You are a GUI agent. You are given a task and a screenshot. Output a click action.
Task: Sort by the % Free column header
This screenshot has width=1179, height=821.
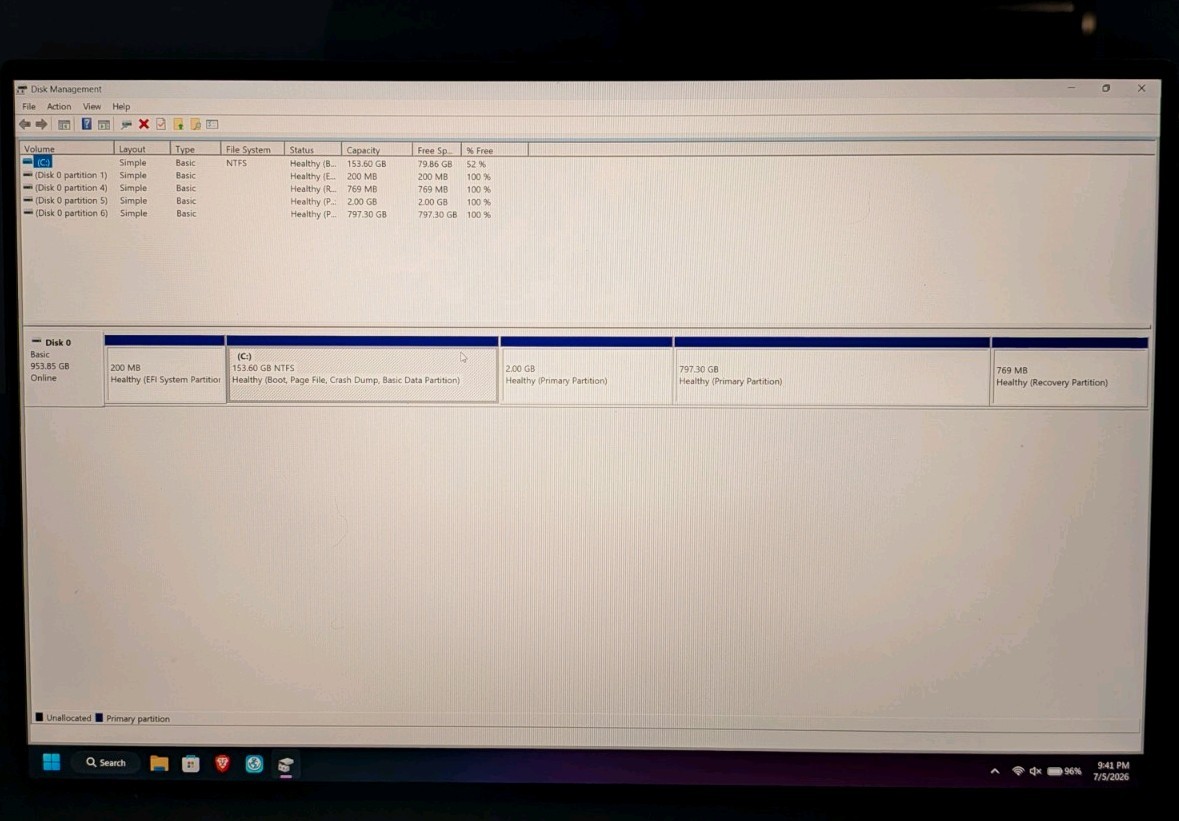pos(495,150)
